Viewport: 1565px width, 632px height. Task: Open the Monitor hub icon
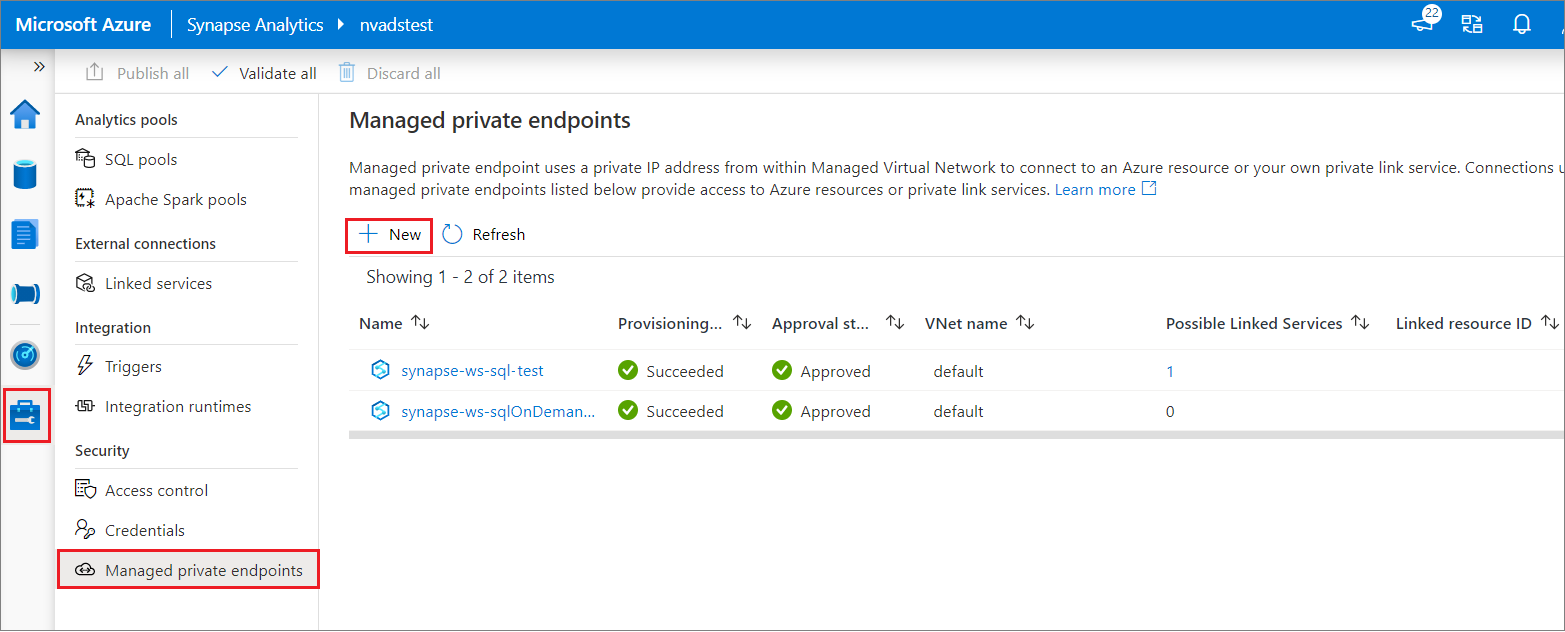24,355
